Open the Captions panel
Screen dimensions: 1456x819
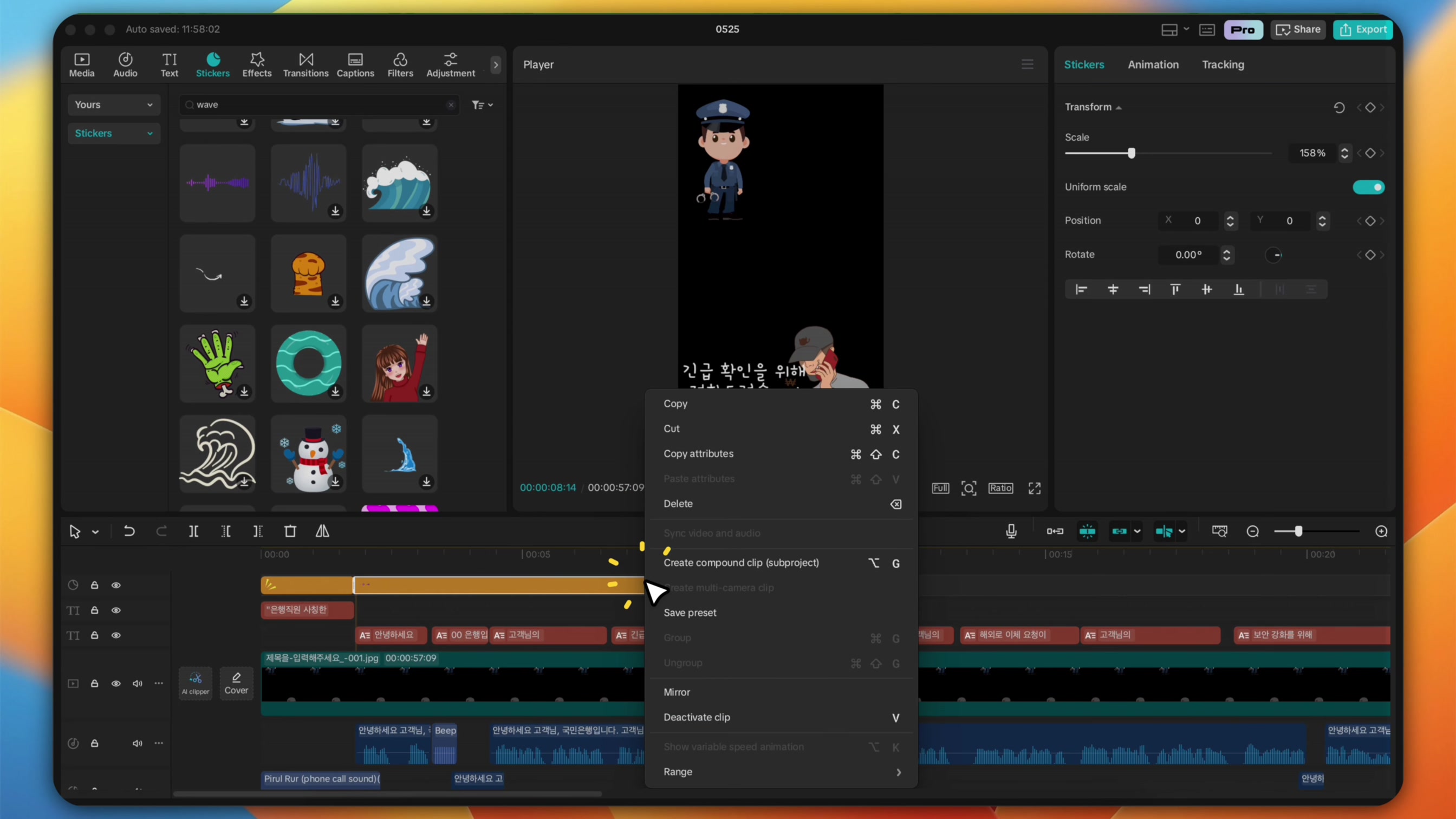[355, 64]
